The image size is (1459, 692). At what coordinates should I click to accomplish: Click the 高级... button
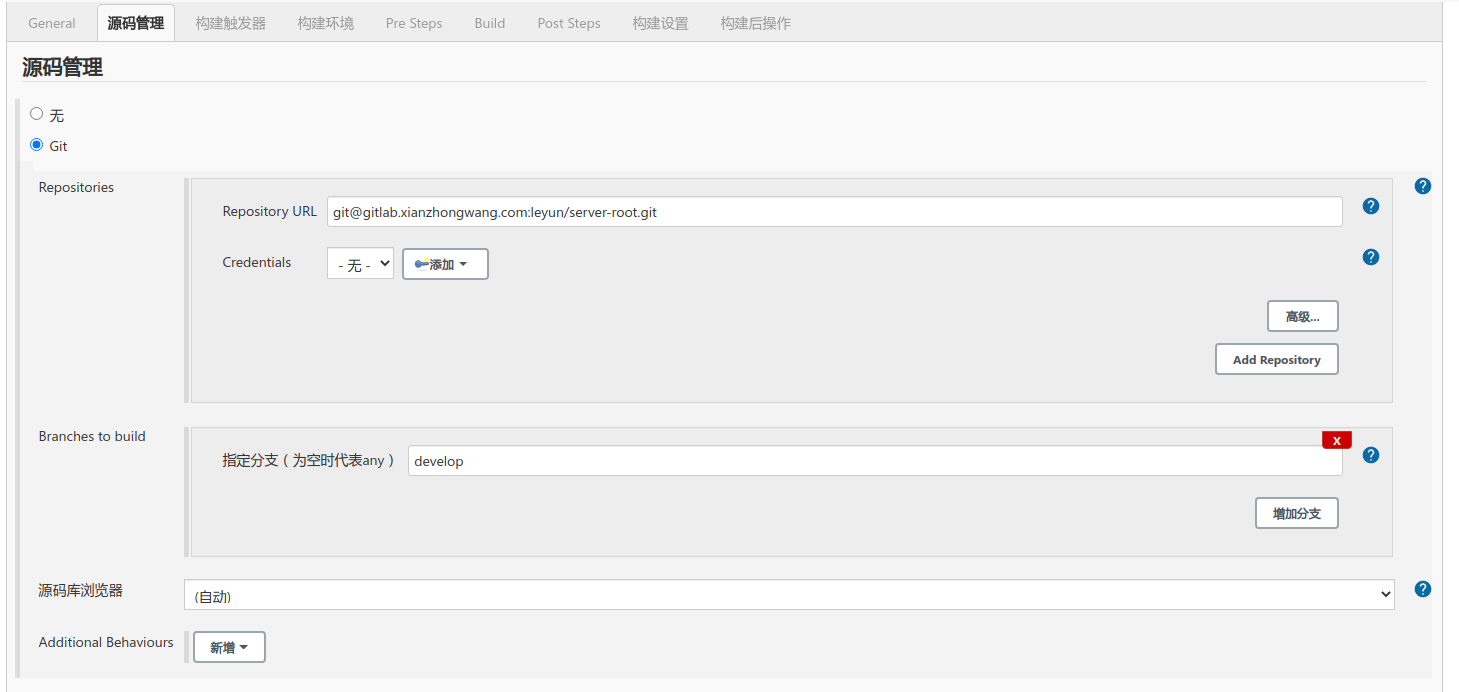click(1302, 316)
